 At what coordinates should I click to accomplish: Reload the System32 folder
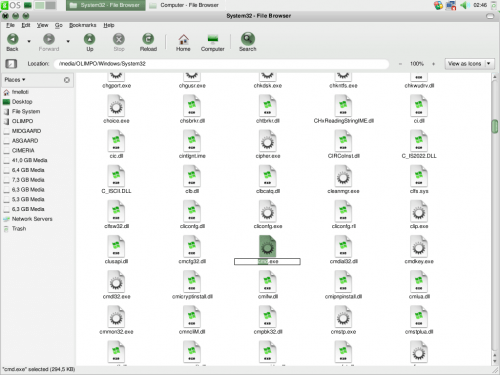(148, 42)
